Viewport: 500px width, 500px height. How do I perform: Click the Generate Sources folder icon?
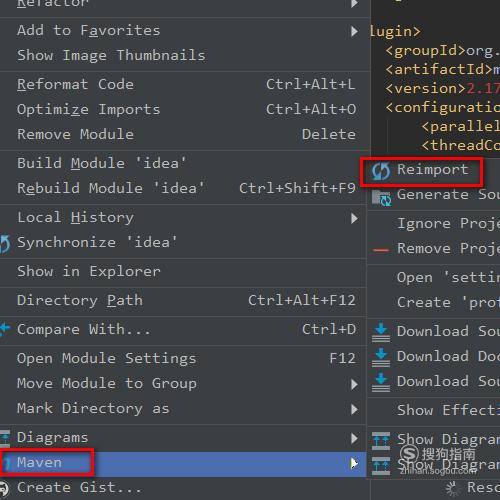[381, 198]
